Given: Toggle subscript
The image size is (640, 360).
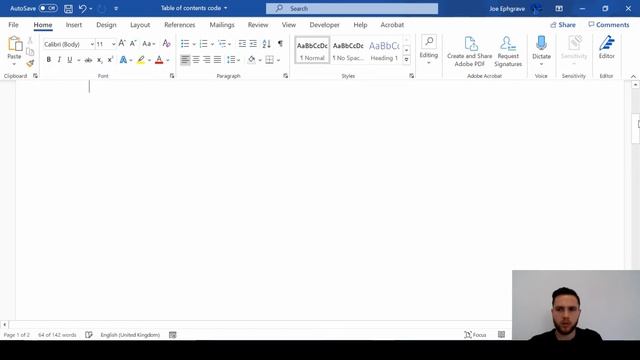Looking at the screenshot, I should tap(100, 60).
